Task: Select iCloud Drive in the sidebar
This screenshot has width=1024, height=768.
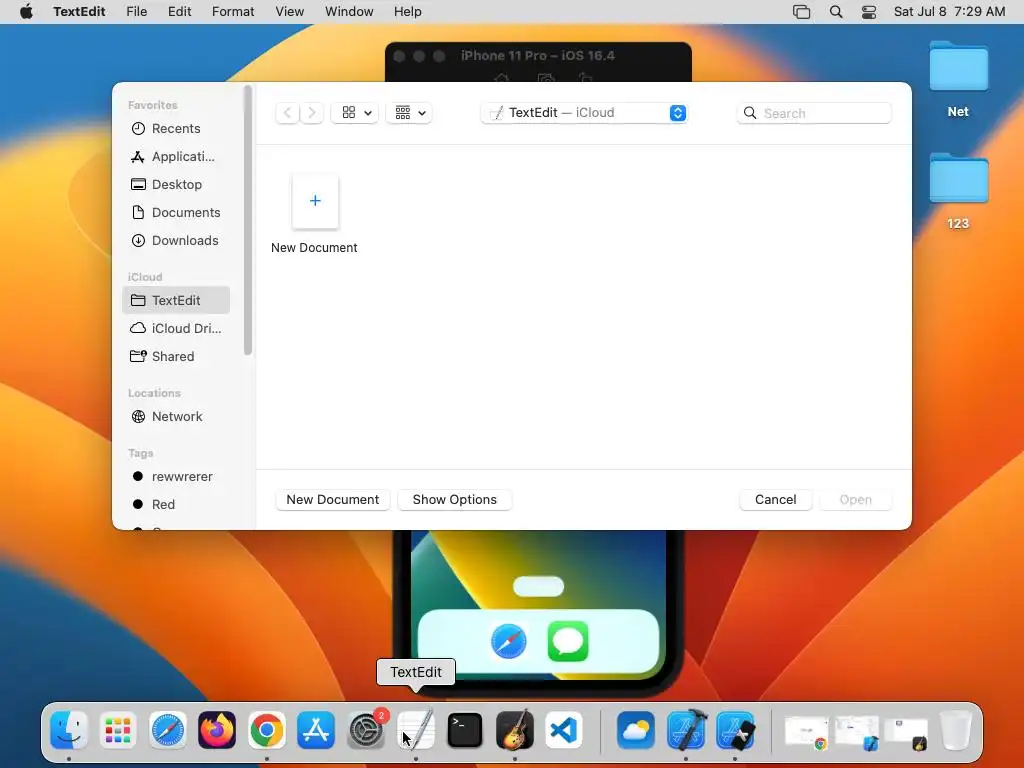Action: pos(176,328)
